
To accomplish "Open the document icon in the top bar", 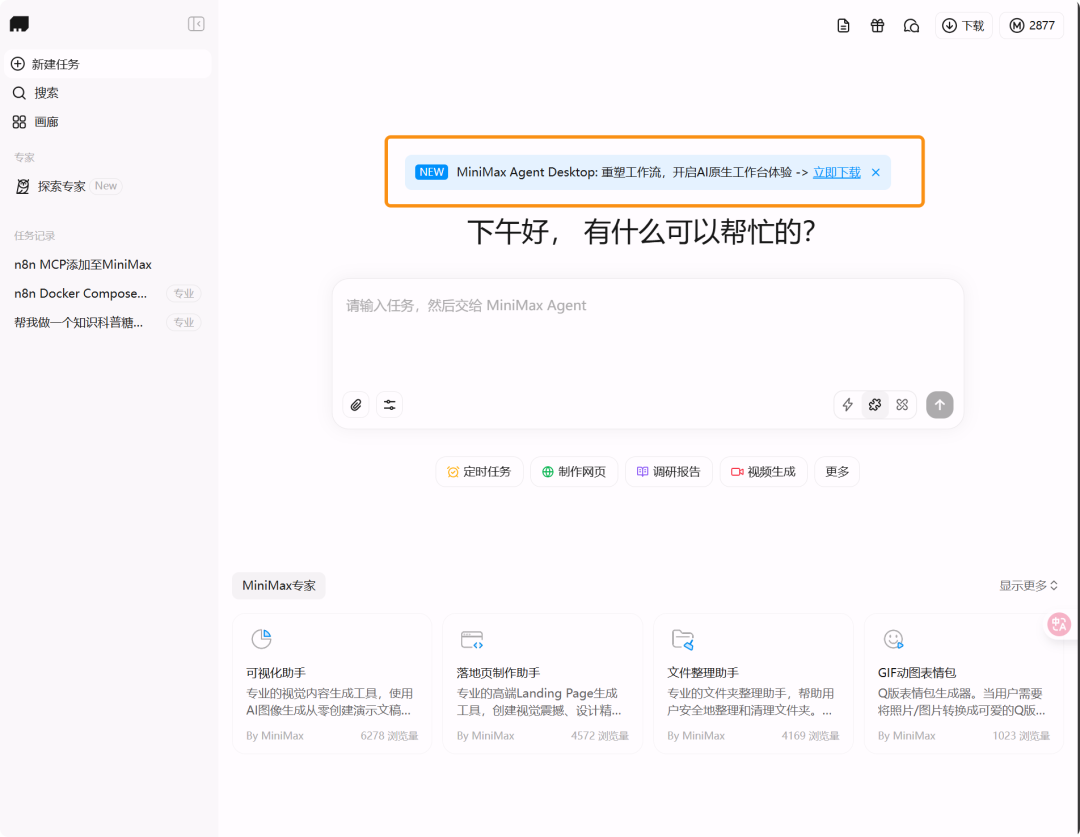I will 843,25.
